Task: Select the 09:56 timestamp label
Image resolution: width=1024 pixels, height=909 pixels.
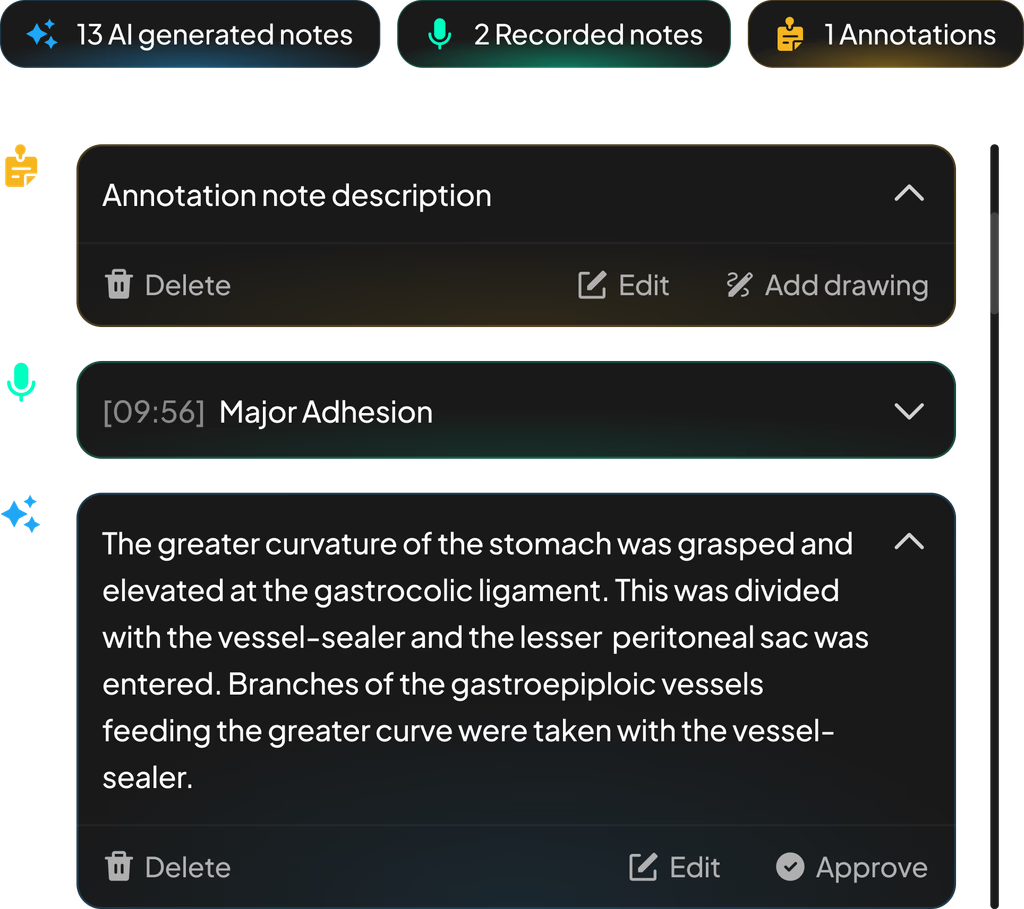Action: pyautogui.click(x=155, y=411)
